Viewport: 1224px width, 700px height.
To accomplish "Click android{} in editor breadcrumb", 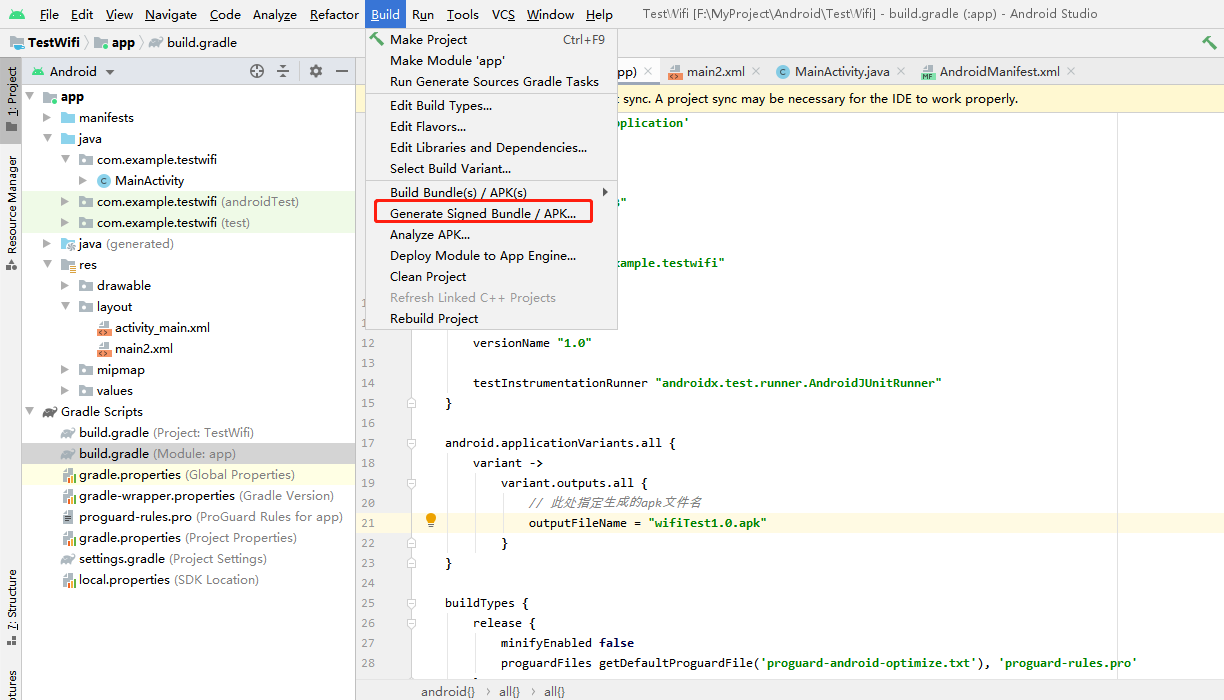I will click(447, 691).
